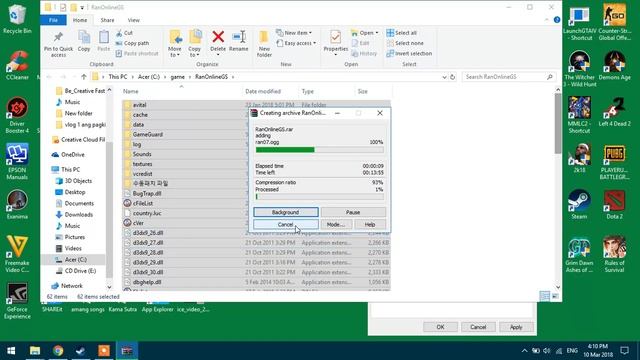The image size is (640, 360).
Task: Open the New item dropdown
Action: click(295, 33)
